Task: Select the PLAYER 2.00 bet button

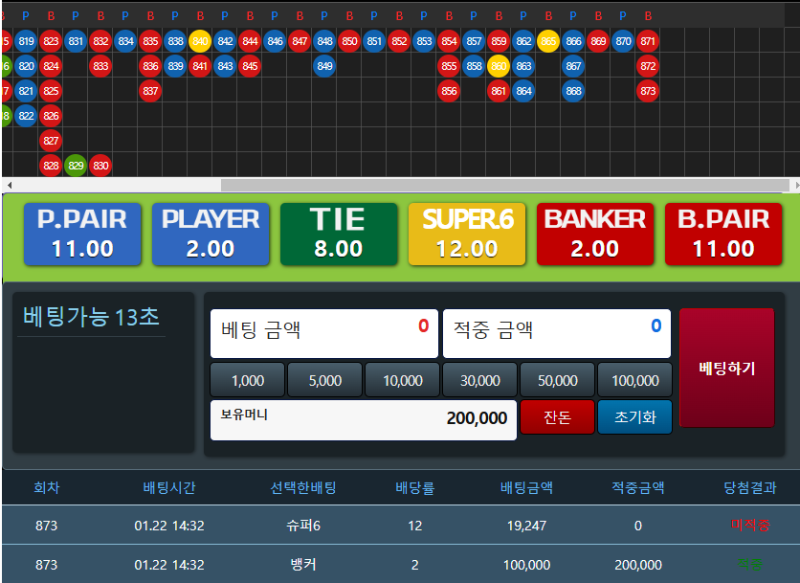Action: coord(211,234)
